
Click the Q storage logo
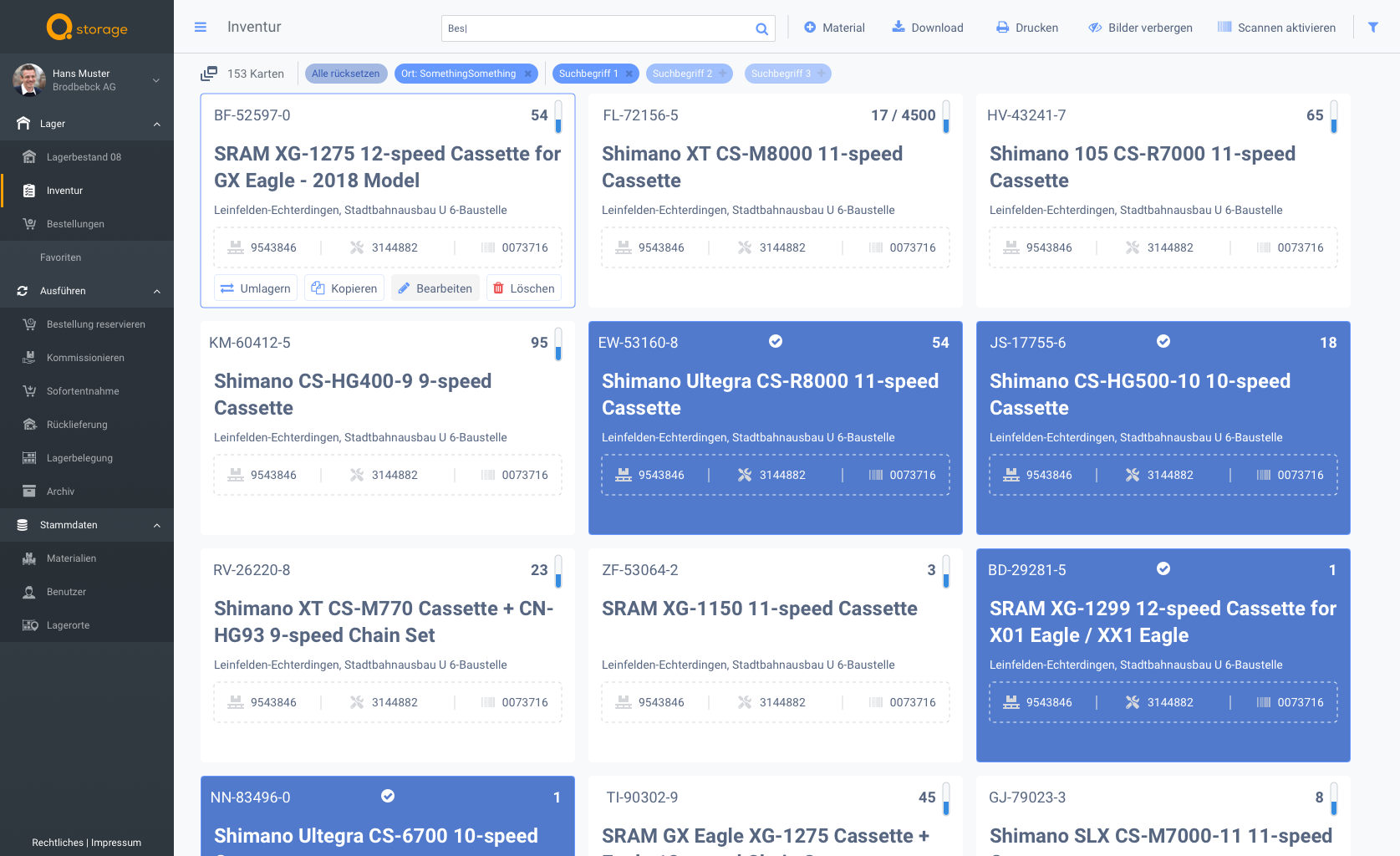tap(87, 28)
